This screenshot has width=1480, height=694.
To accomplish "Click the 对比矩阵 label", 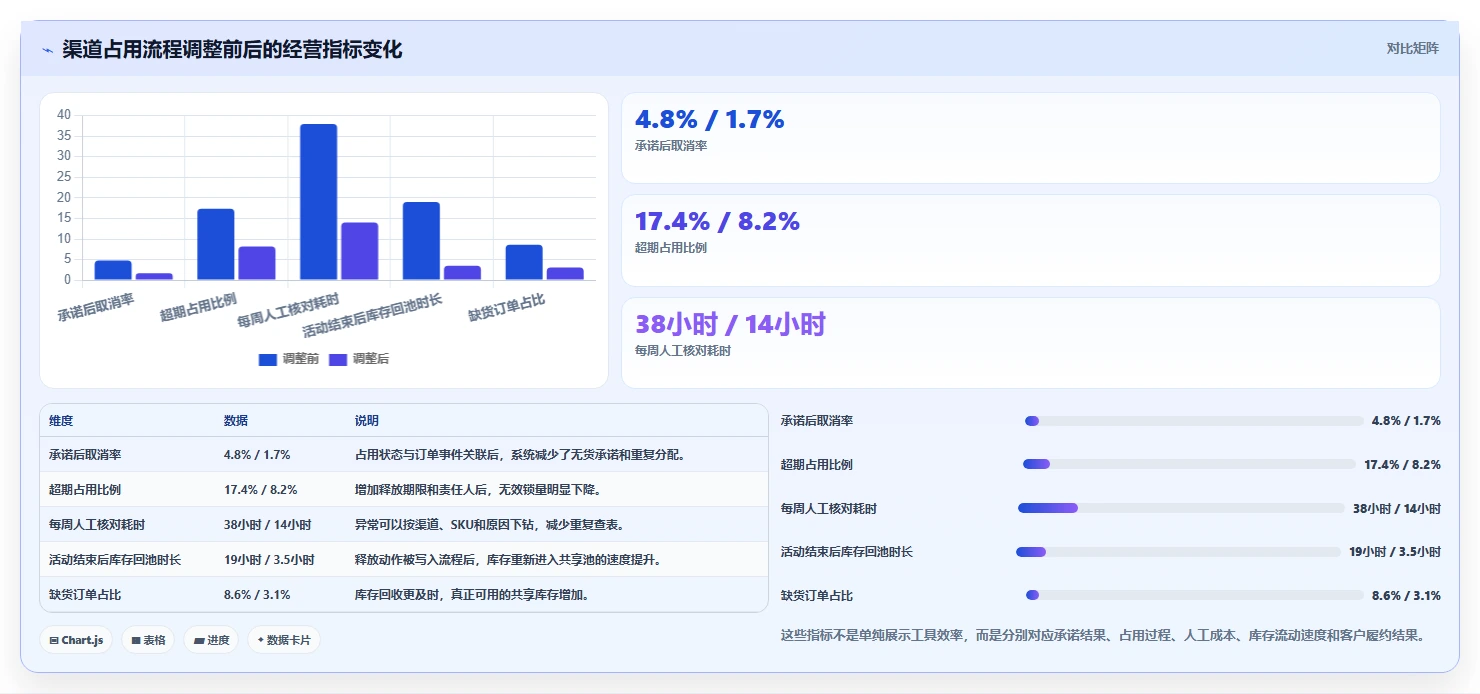I will [x=1412, y=49].
